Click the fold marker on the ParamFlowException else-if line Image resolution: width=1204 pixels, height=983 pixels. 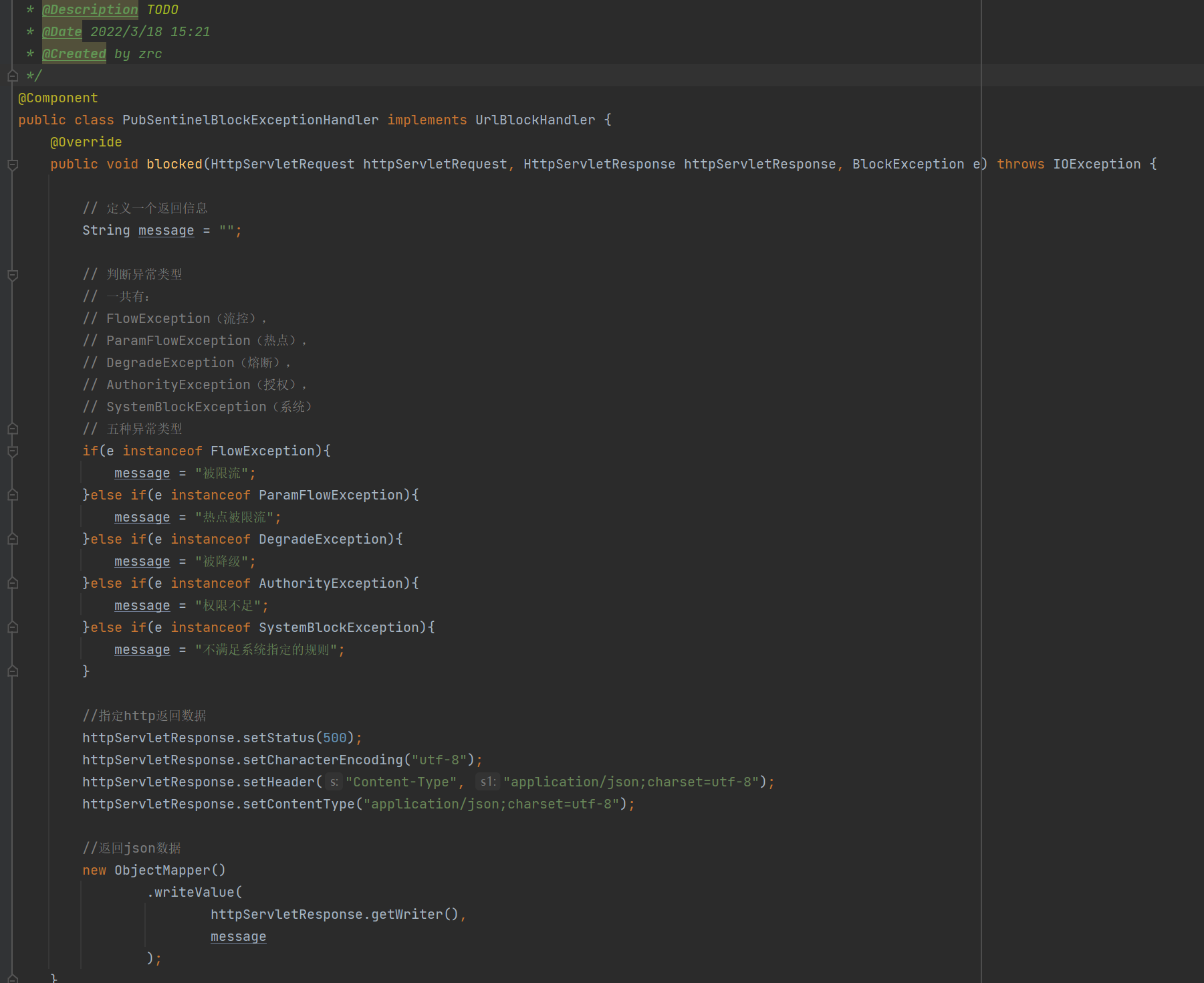[13, 496]
